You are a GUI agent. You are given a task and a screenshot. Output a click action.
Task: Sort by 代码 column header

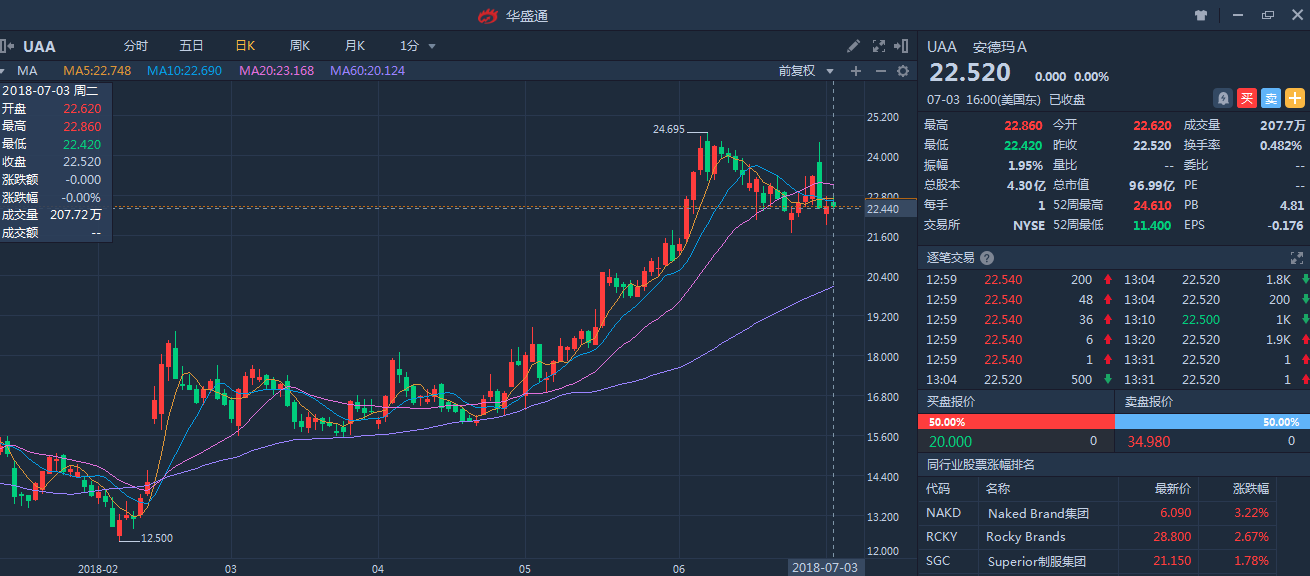pyautogui.click(x=938, y=489)
